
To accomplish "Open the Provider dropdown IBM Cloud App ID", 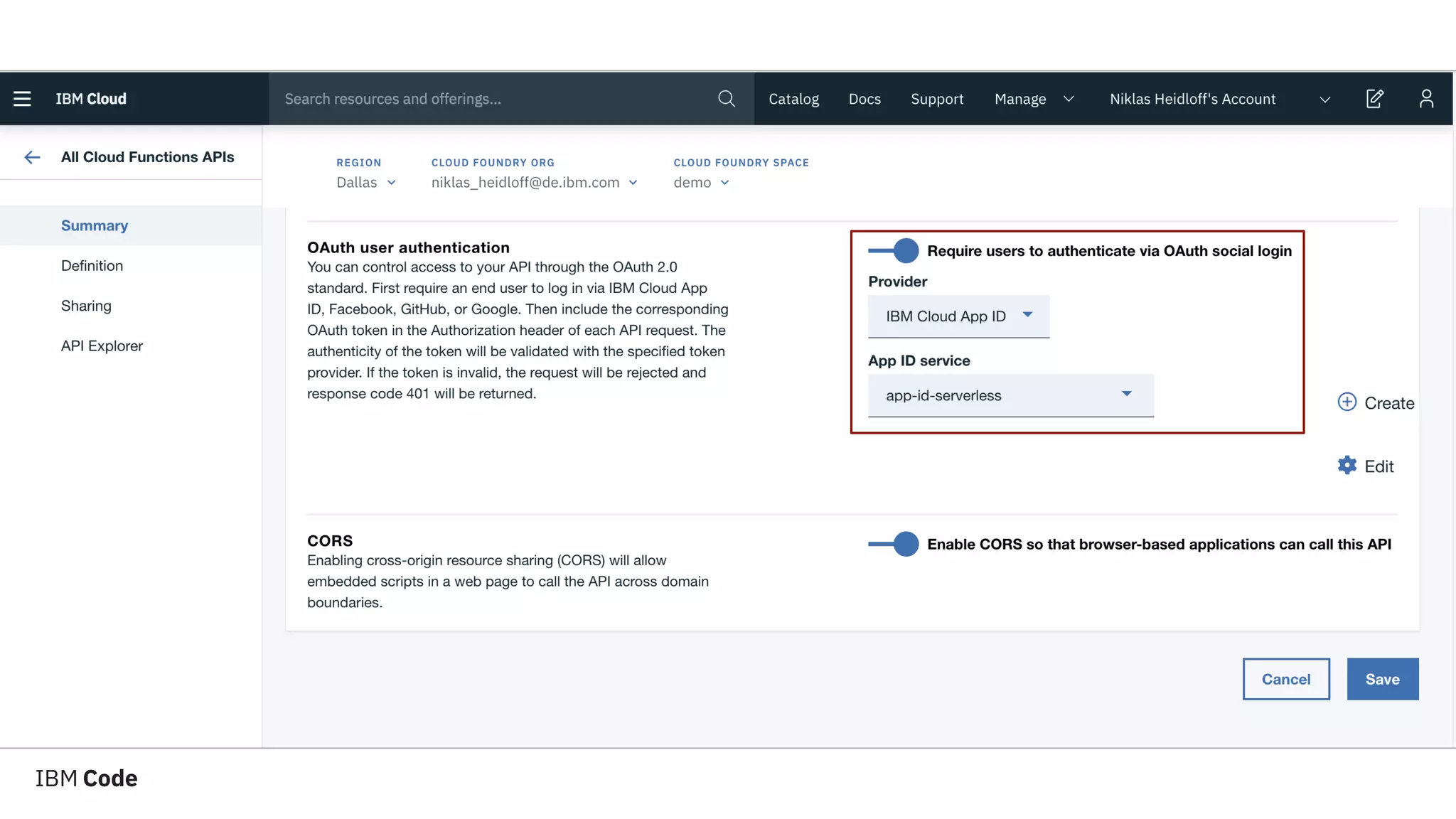I will (x=958, y=316).
